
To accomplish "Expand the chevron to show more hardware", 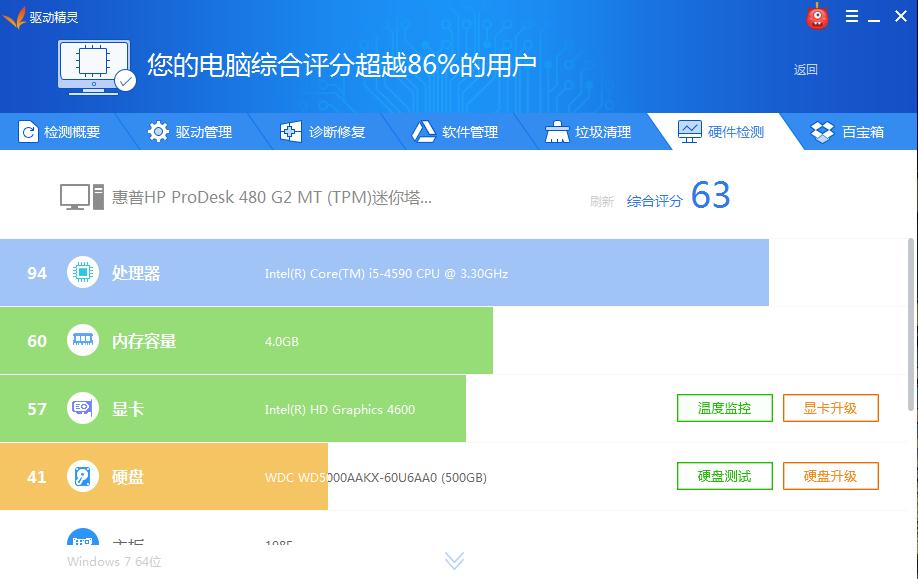I will click(454, 561).
